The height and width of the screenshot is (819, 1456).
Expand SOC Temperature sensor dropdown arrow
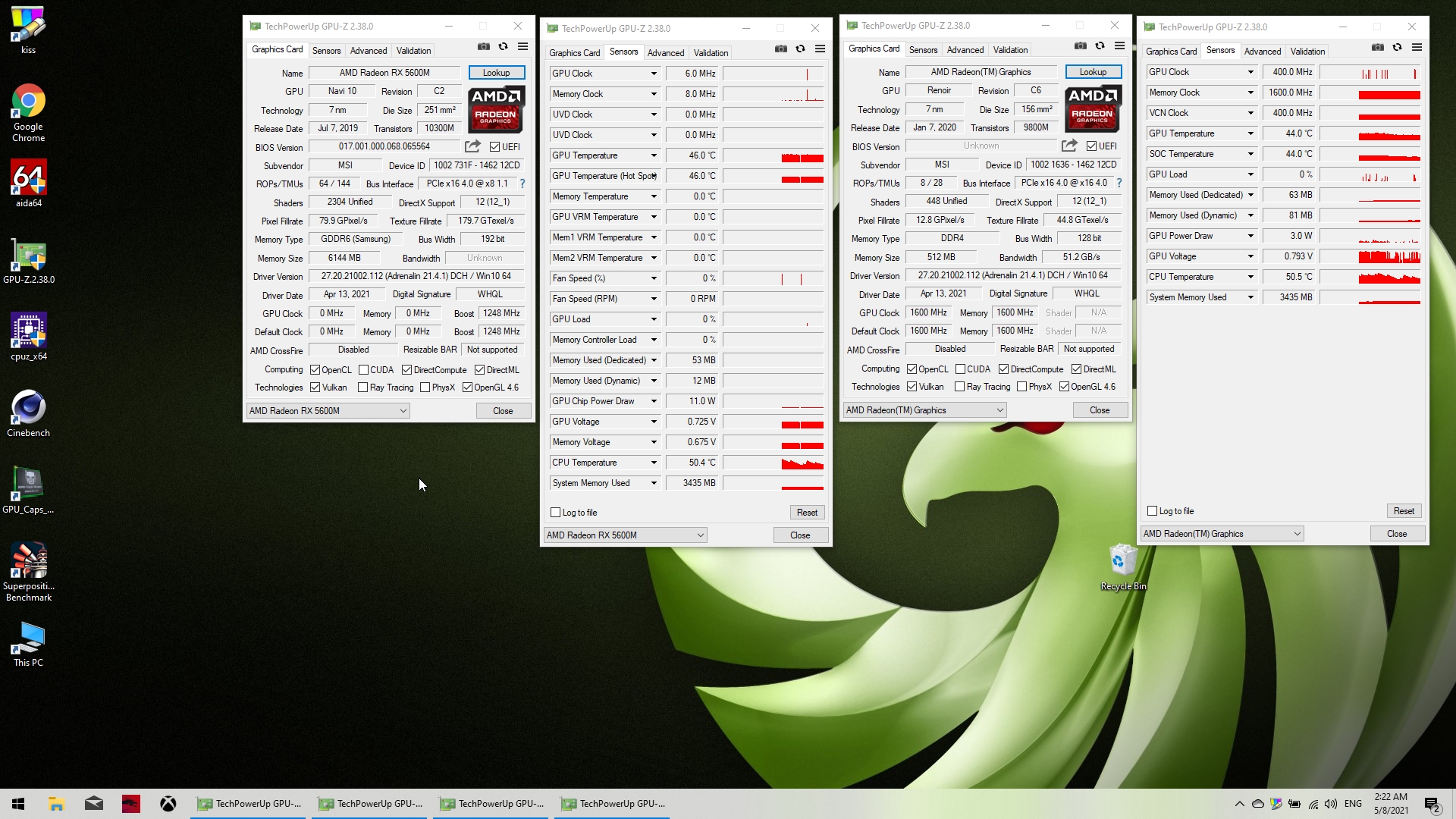[1250, 154]
